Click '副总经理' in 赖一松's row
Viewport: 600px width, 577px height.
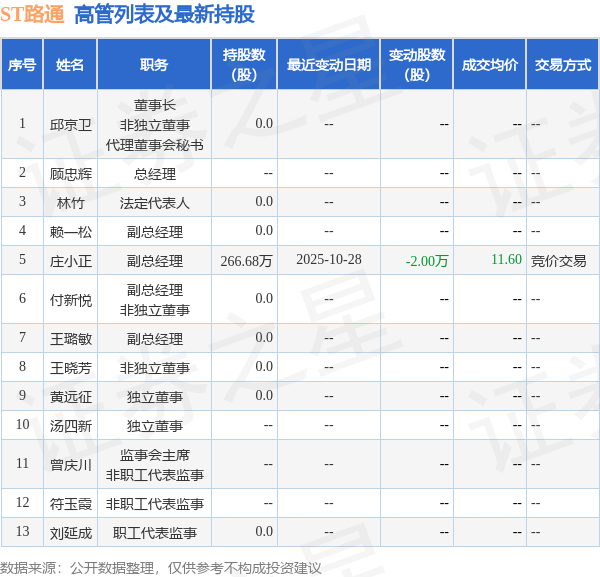[x=155, y=232]
